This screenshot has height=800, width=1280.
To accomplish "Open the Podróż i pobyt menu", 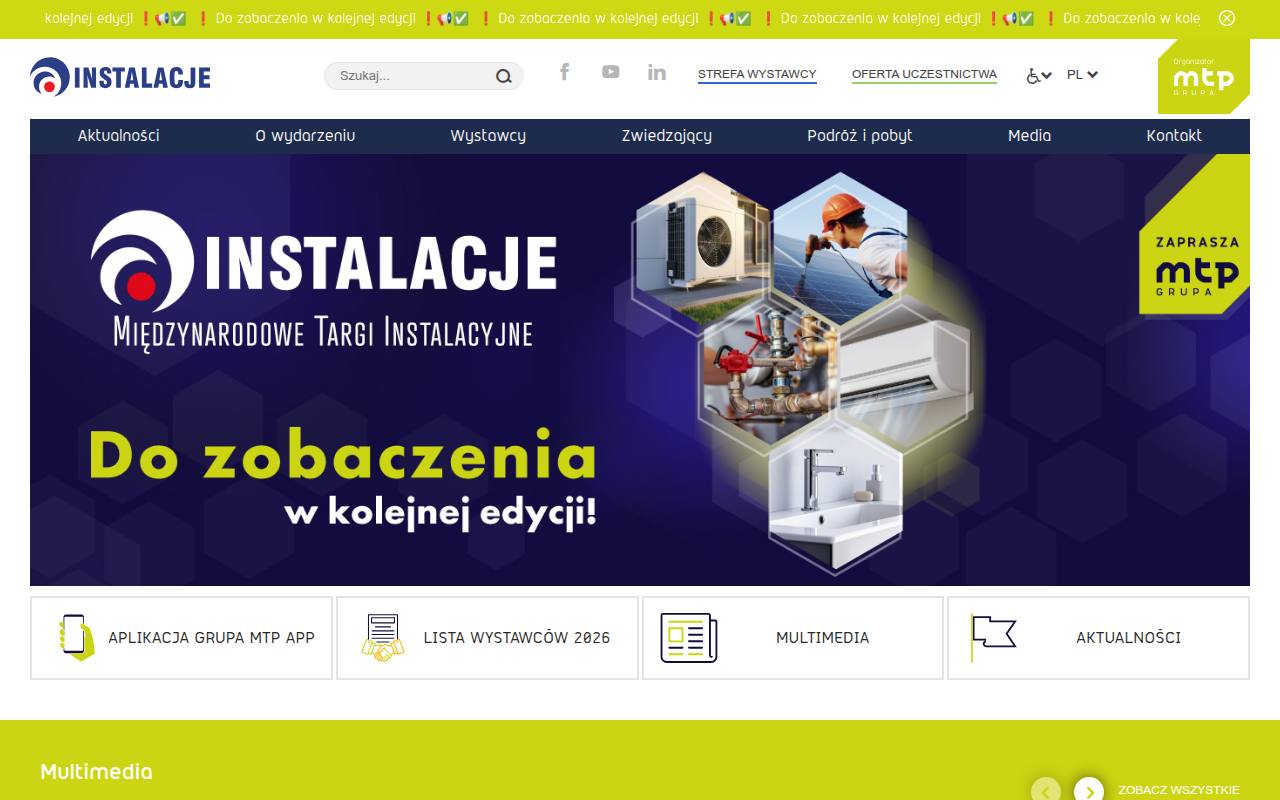I will click(x=860, y=136).
